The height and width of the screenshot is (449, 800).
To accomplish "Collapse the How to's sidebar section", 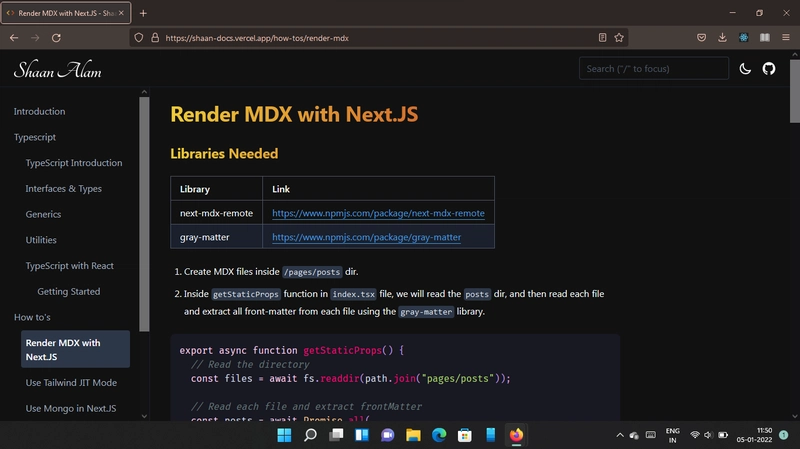I will [32, 317].
